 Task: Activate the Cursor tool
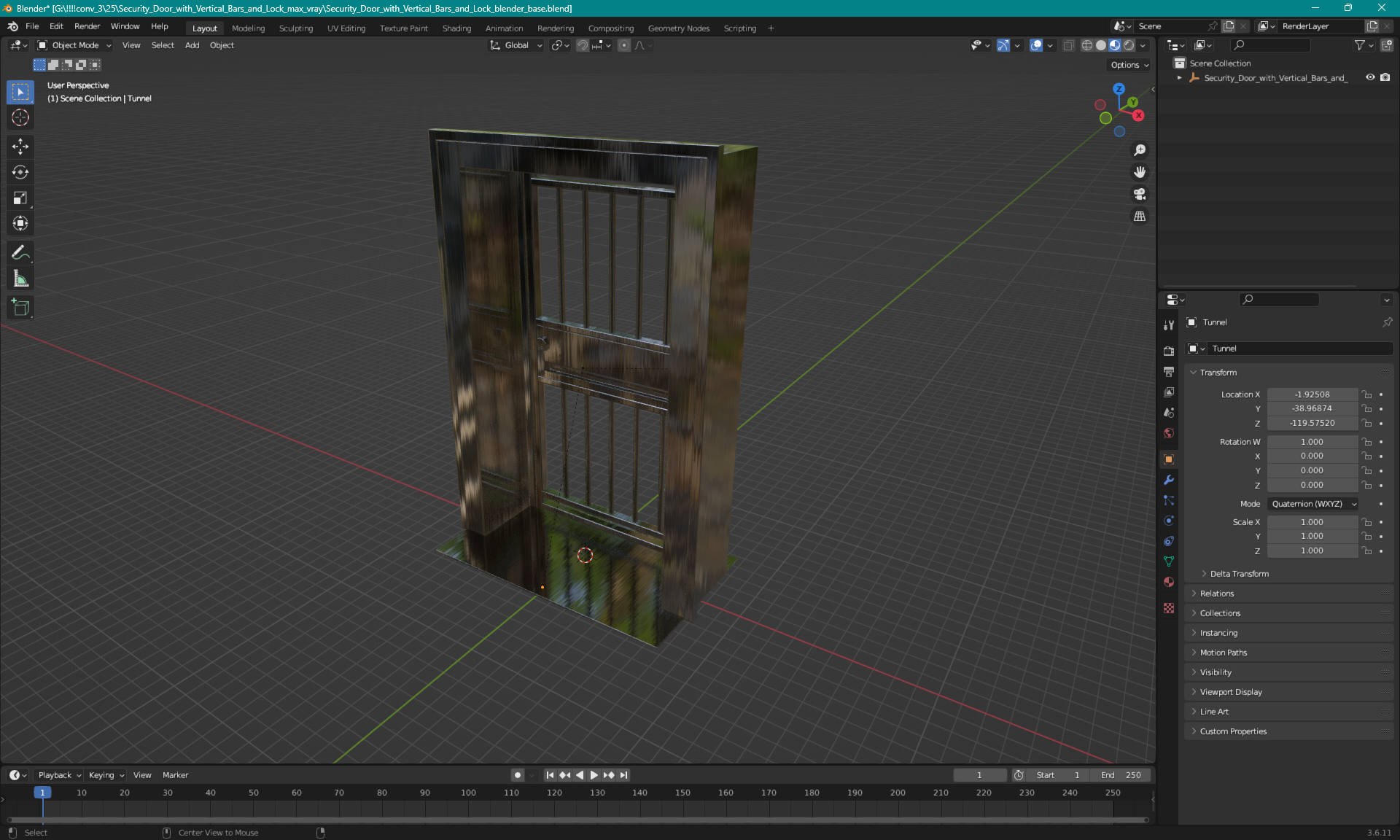20,117
